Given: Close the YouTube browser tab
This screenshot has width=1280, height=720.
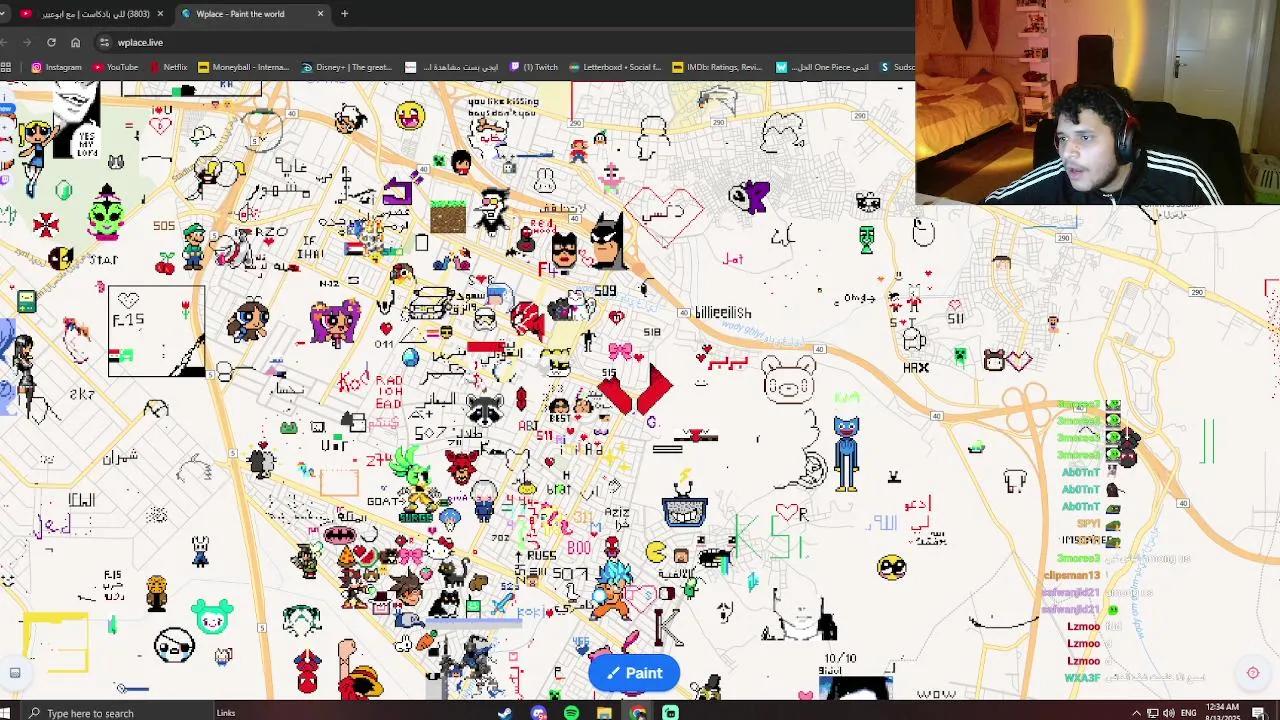Looking at the screenshot, I should coord(160,14).
